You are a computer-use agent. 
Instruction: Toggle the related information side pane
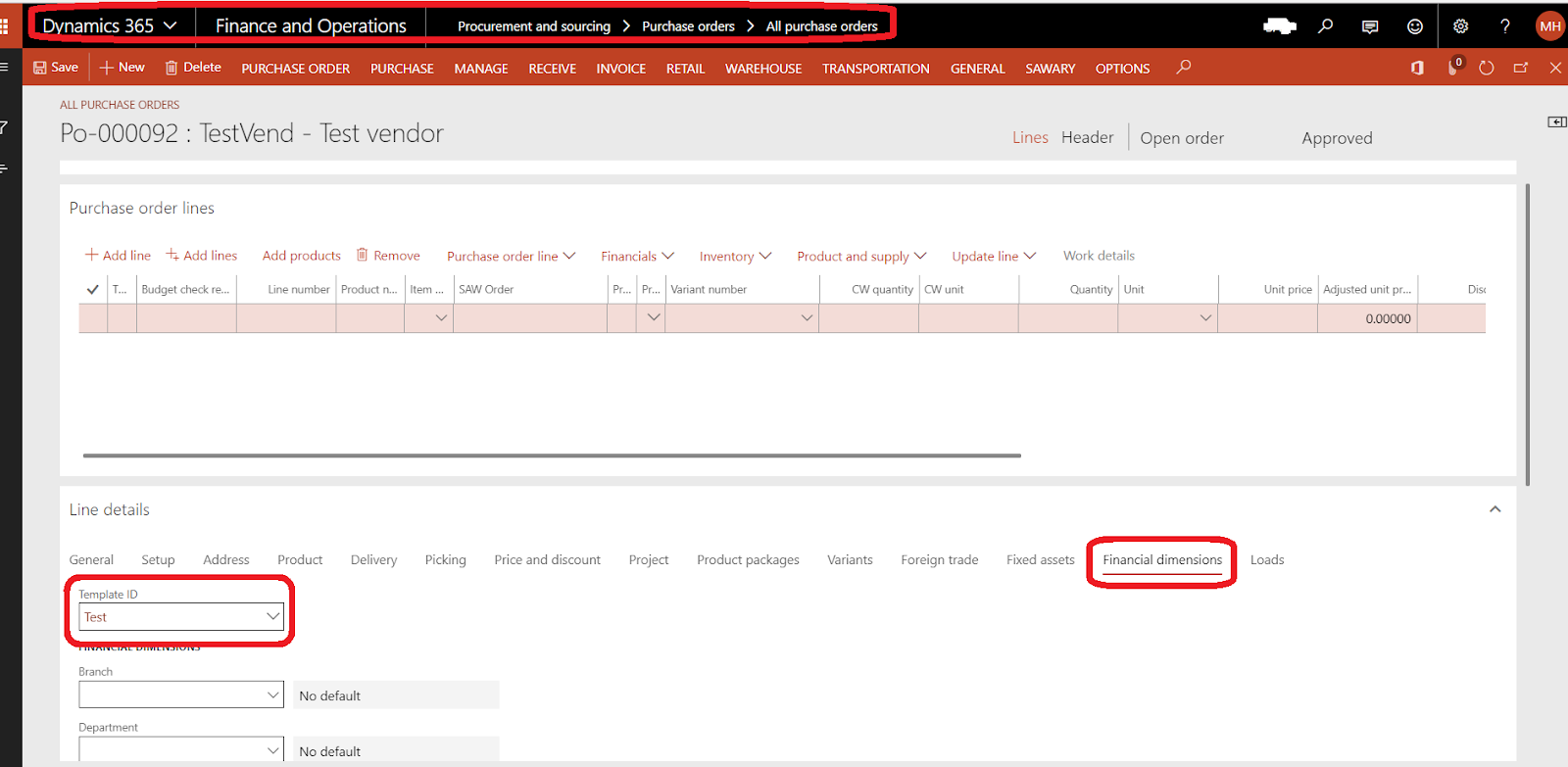pyautogui.click(x=1556, y=121)
